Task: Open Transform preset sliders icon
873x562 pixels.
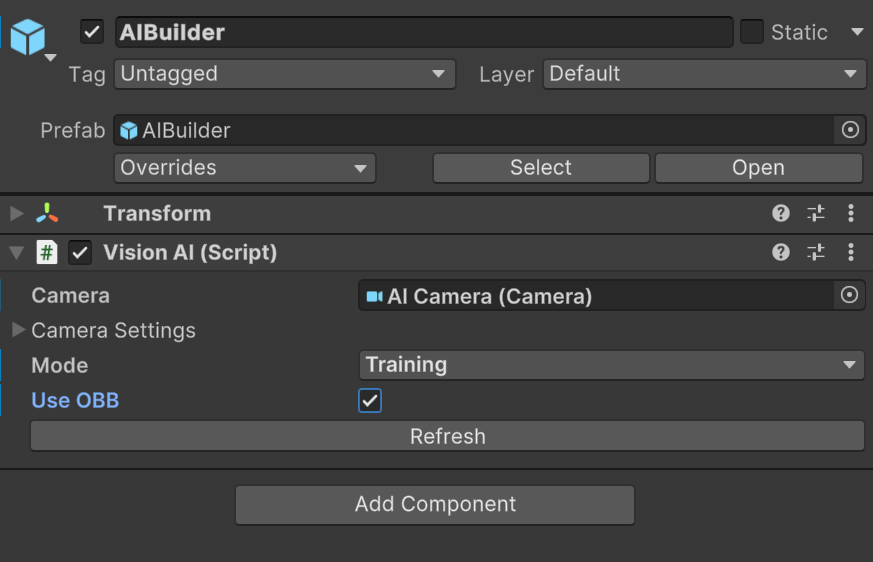Action: (816, 213)
